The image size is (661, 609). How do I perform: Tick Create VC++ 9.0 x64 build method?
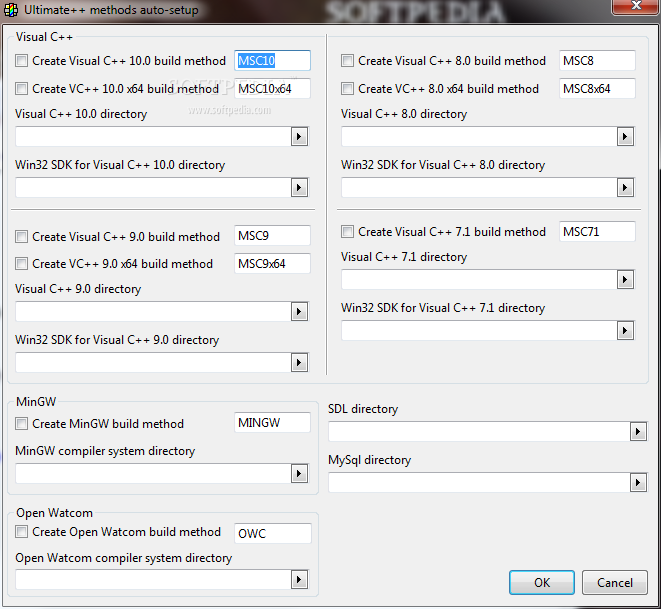(x=21, y=264)
